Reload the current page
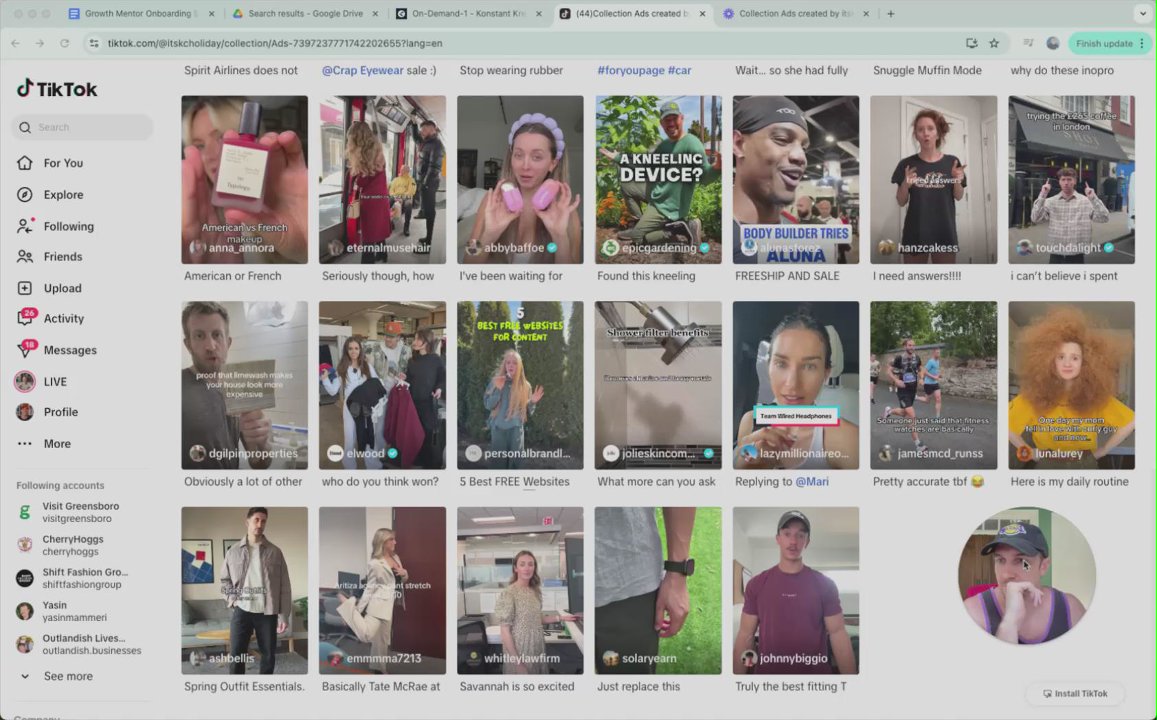This screenshot has height=720, width=1157. coord(65,44)
